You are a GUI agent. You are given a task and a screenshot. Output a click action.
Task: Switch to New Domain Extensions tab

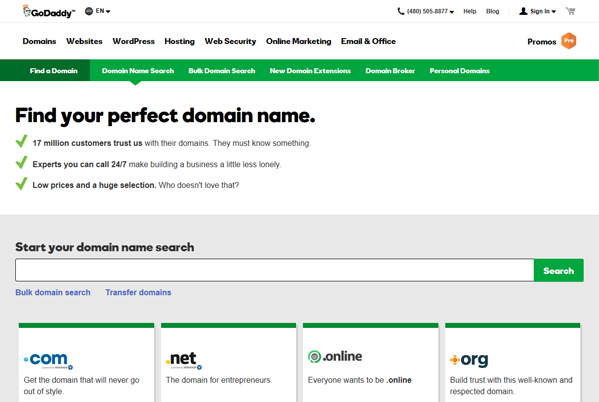310,71
